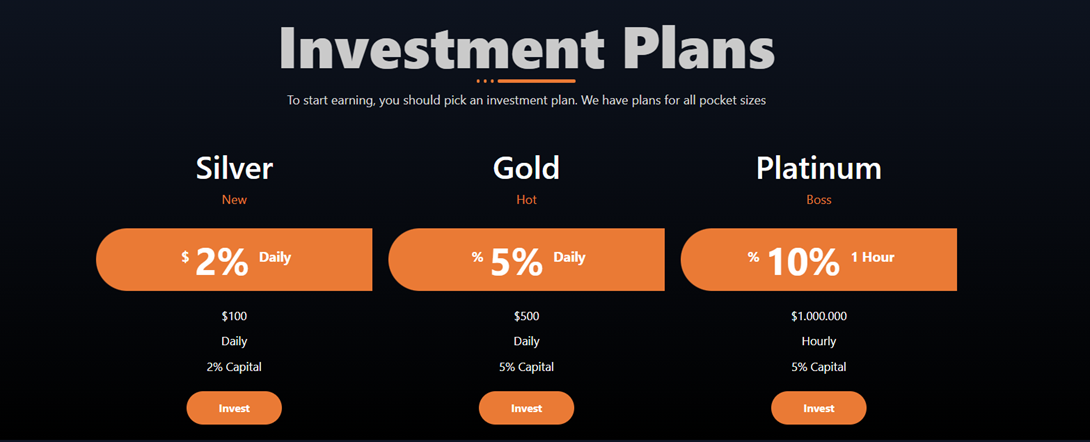Viewport: 1090px width, 442px height.
Task: Click the percent icon in Gold banner
Action: click(477, 257)
